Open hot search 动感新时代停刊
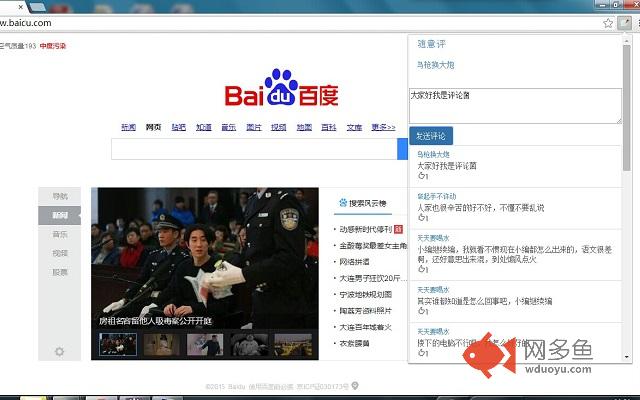Viewport: 640px width, 400px height. [366, 229]
